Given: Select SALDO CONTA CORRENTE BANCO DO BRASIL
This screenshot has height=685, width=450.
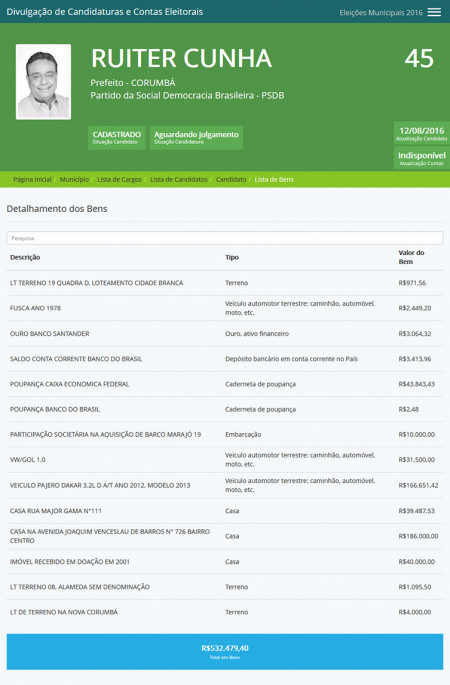Looking at the screenshot, I should coord(225,359).
